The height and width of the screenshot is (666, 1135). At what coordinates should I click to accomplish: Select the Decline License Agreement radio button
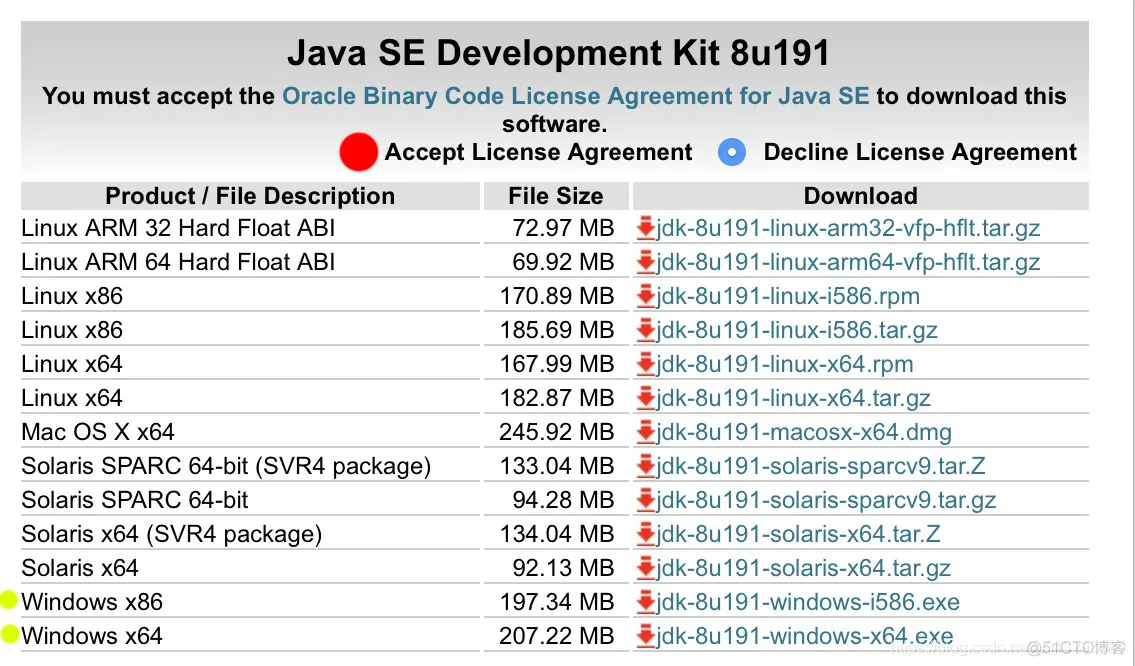732,152
